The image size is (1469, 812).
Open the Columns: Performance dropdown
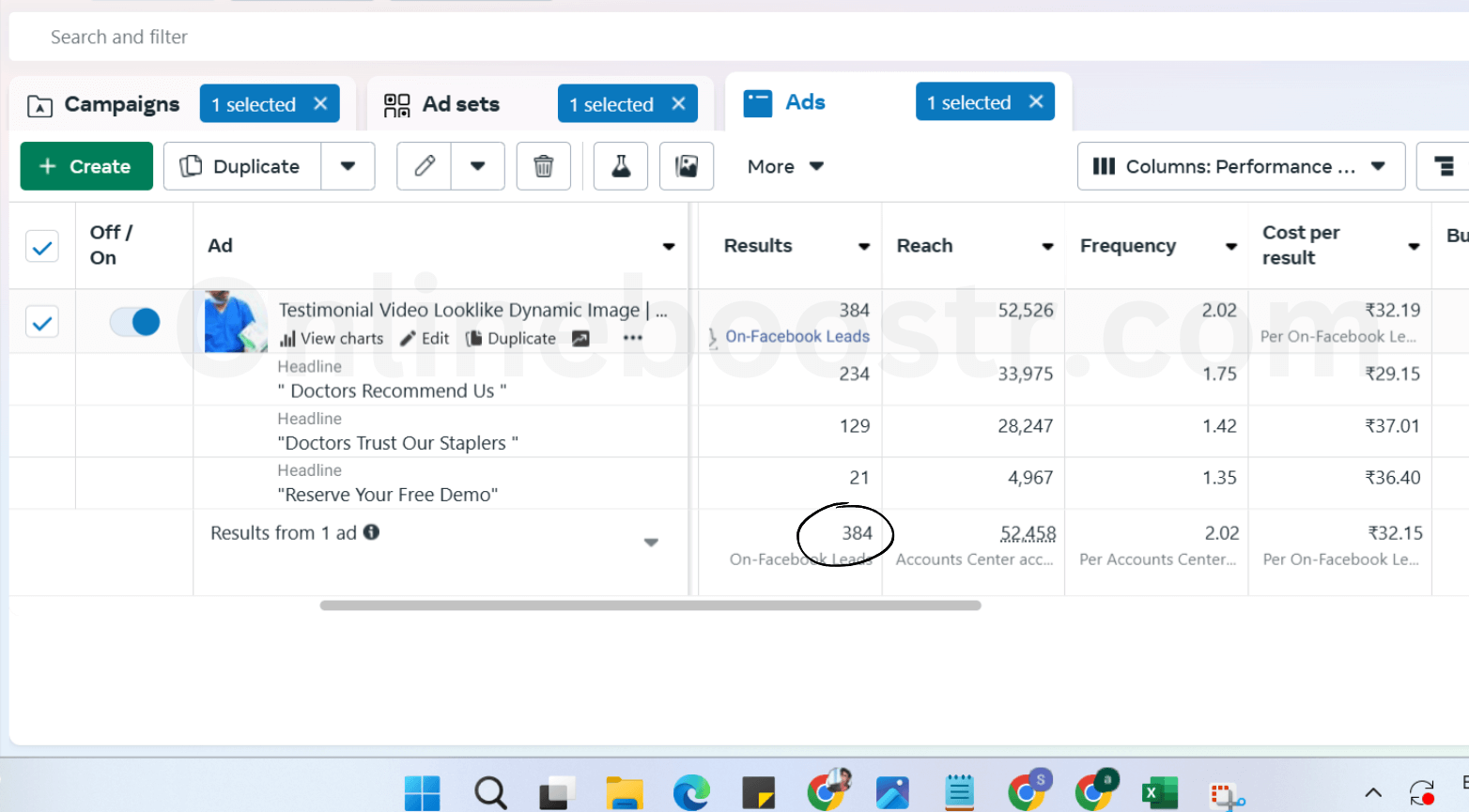point(1240,166)
